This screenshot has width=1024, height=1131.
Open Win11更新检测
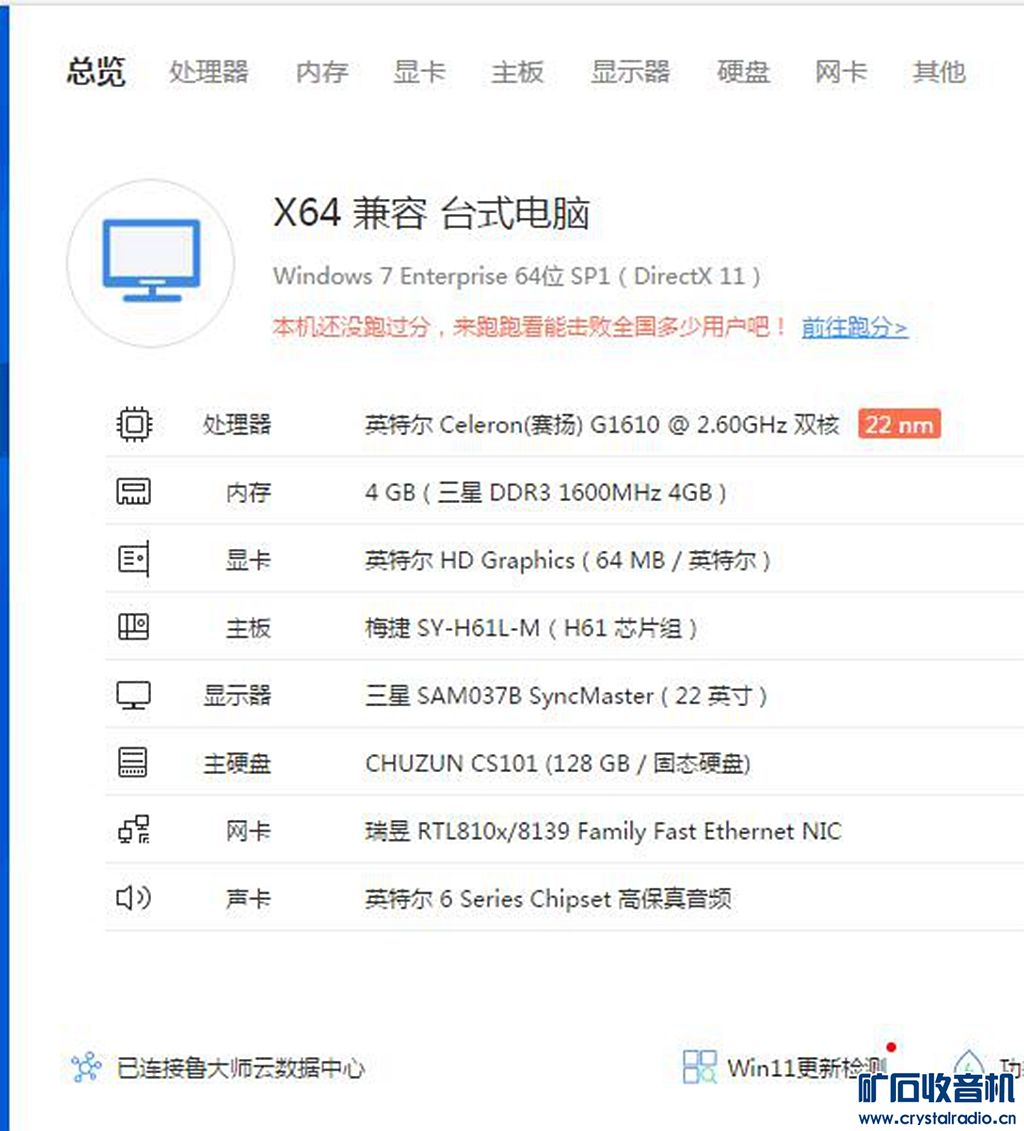(x=806, y=1068)
